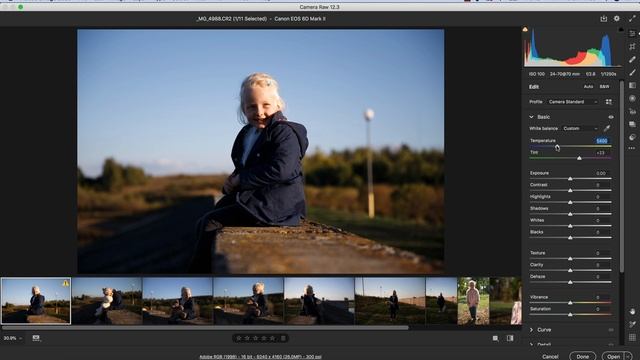Click the Cancel button
The image size is (640, 360).
550,356
